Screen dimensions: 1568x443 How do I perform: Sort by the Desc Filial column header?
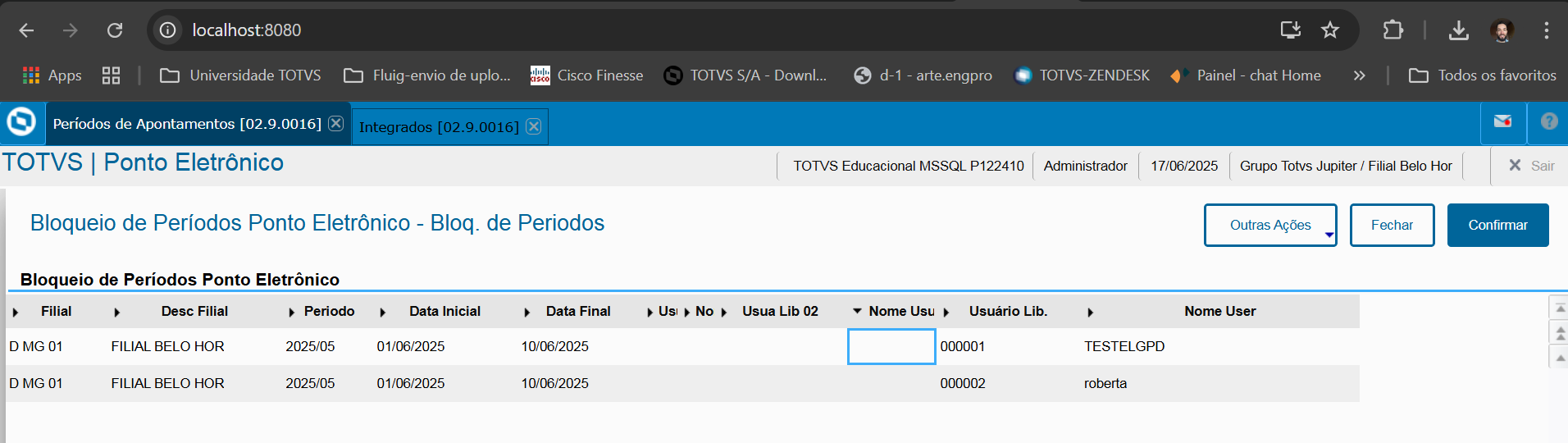coord(194,312)
